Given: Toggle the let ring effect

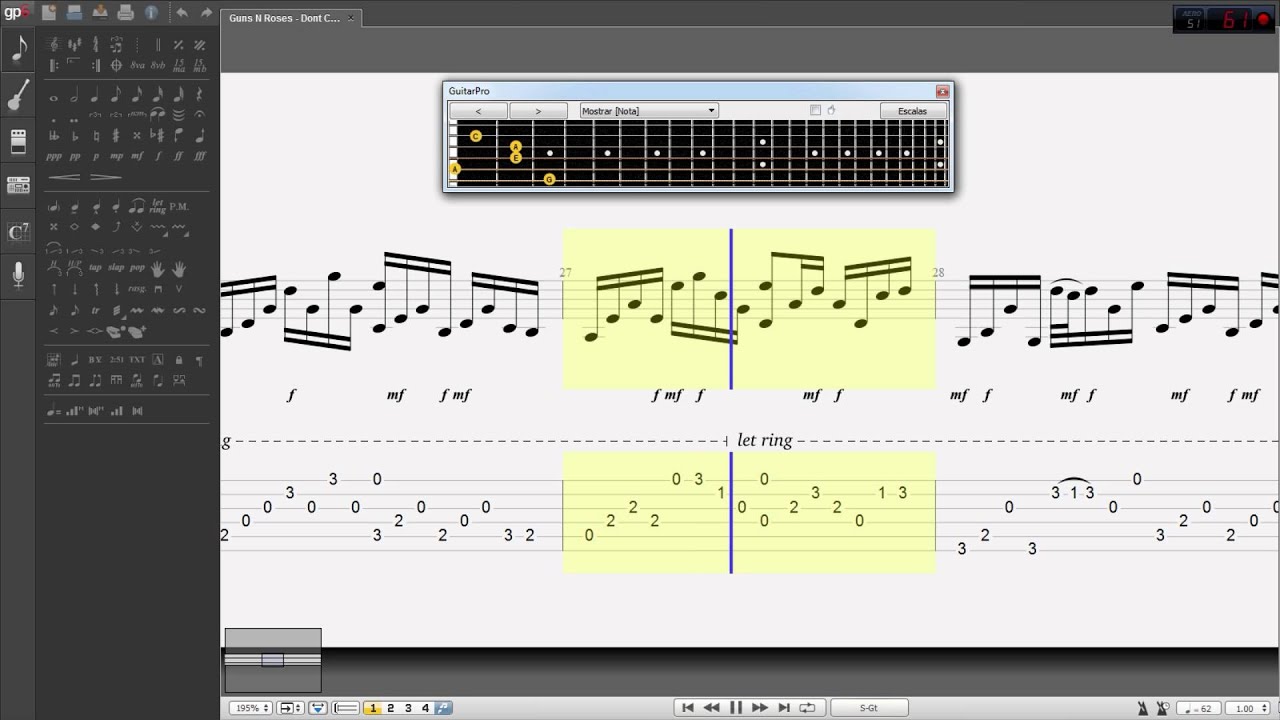Looking at the screenshot, I should (157, 207).
